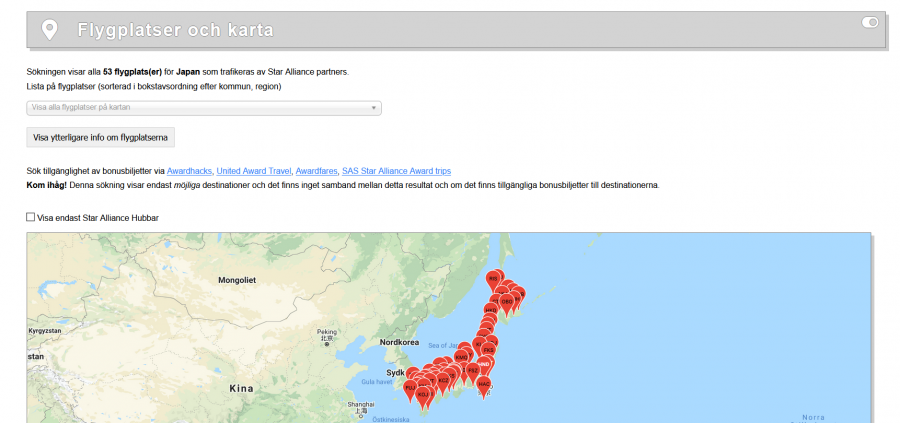Click the RIS airport map marker
900x423 pixels.
click(x=492, y=278)
